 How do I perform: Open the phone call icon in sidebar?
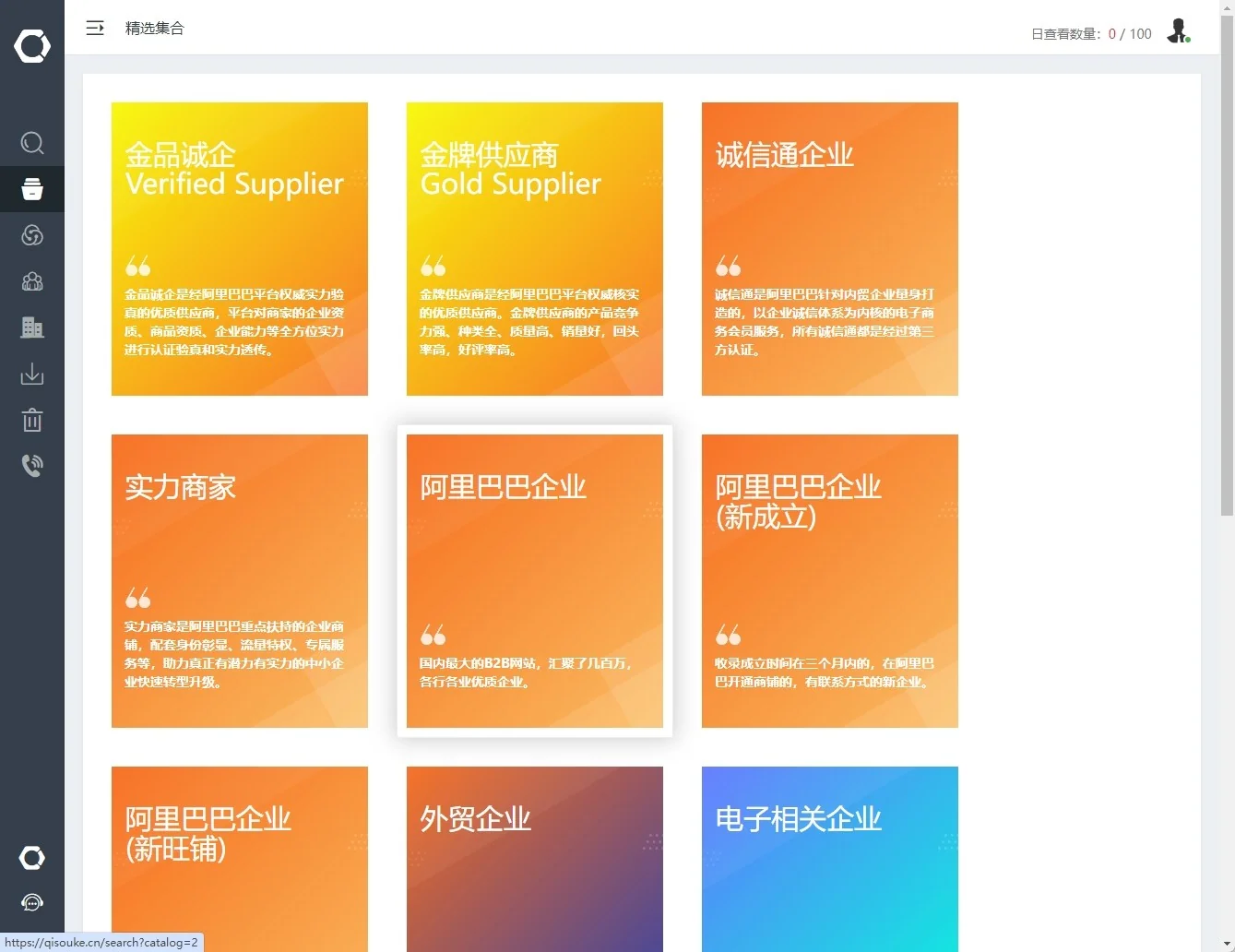[32, 465]
